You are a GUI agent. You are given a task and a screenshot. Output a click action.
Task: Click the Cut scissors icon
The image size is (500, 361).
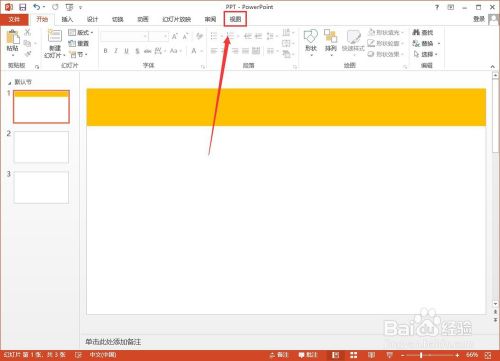pos(28,32)
